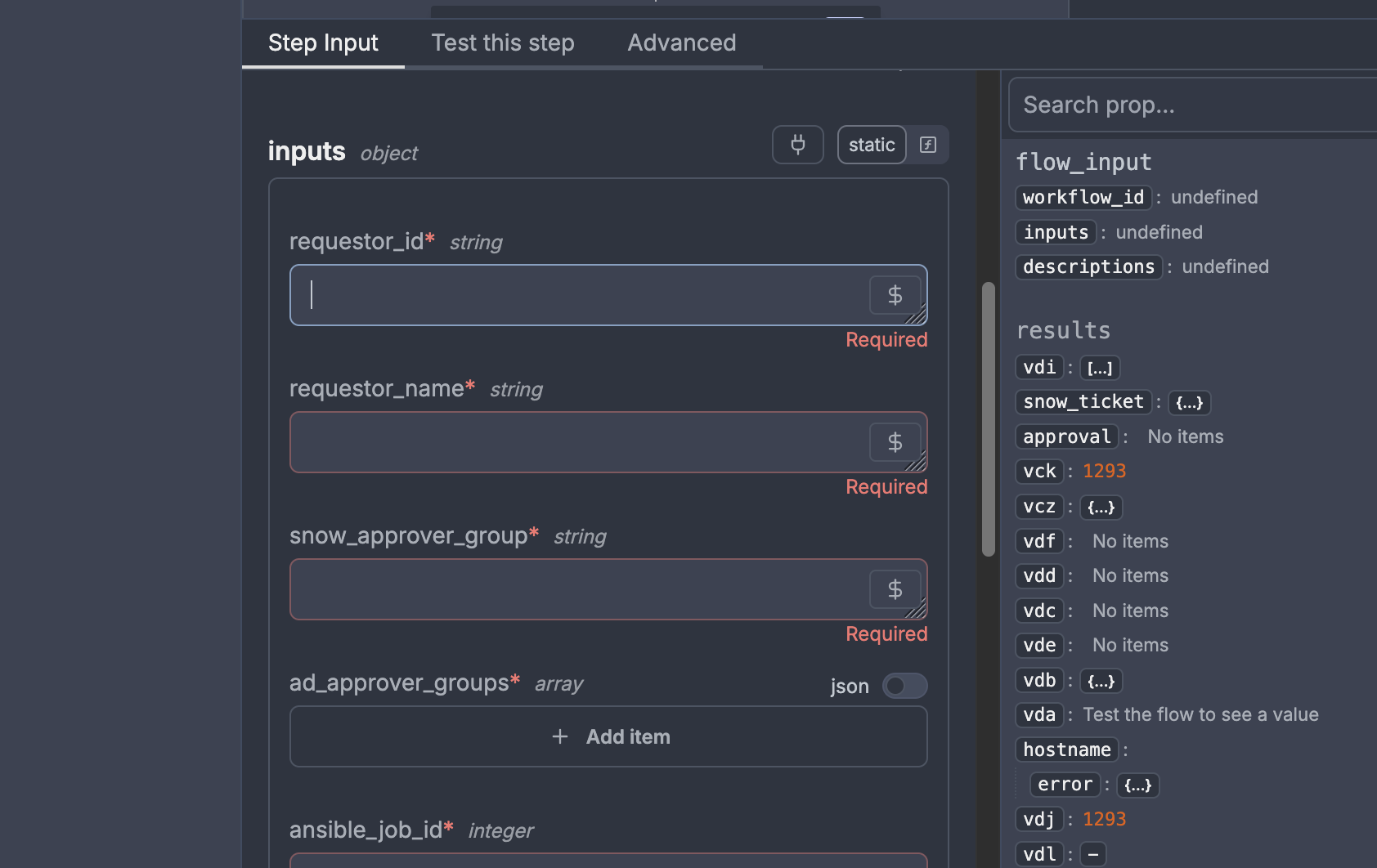The width and height of the screenshot is (1377, 868).
Task: Click dollar icon in snow_approver_group field
Action: click(x=895, y=589)
